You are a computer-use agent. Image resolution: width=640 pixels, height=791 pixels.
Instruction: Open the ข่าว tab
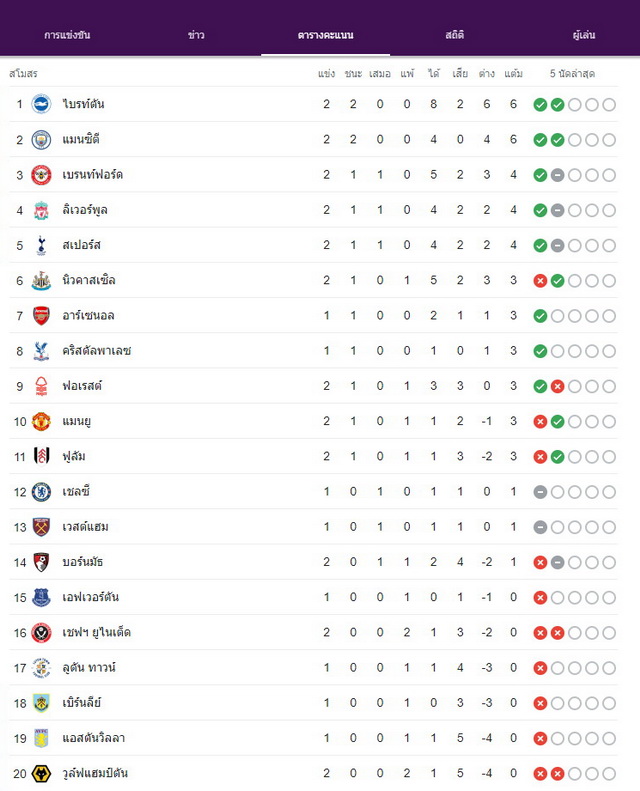[196, 35]
